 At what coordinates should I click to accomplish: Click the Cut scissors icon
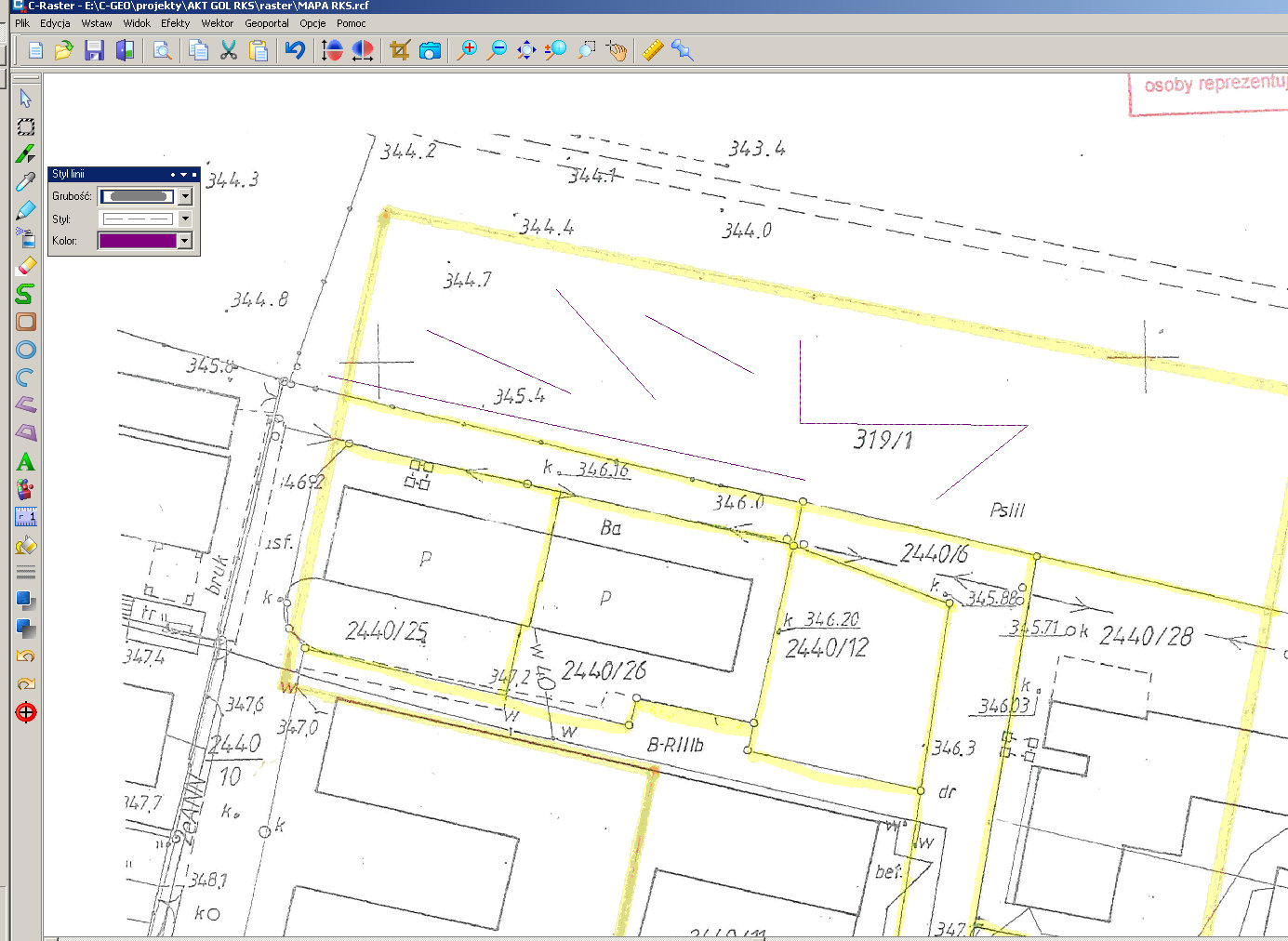(228, 50)
